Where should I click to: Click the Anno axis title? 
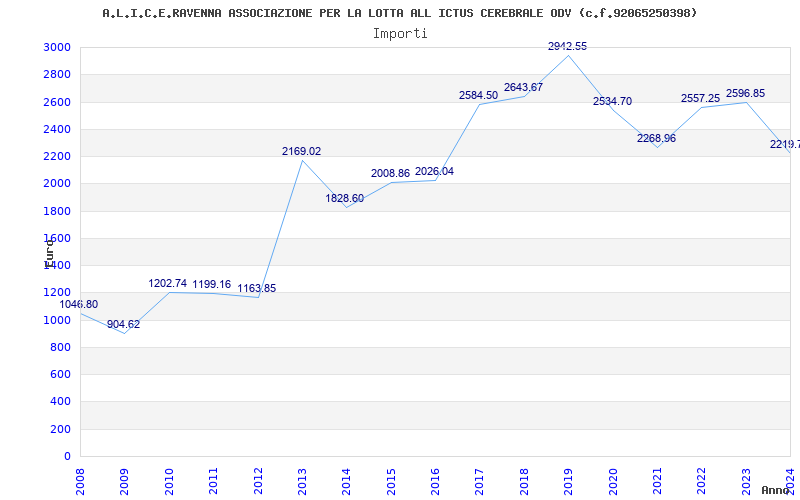point(776,491)
